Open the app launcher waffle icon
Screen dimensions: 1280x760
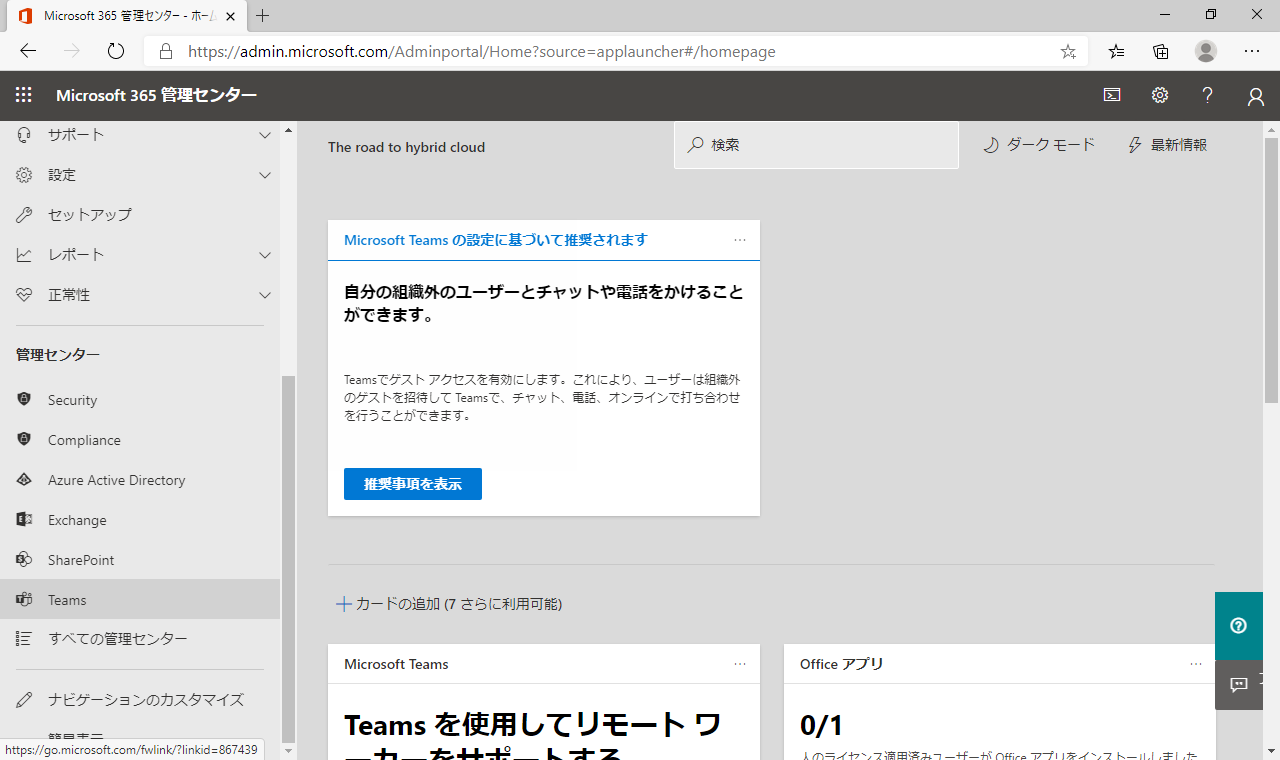click(x=24, y=95)
